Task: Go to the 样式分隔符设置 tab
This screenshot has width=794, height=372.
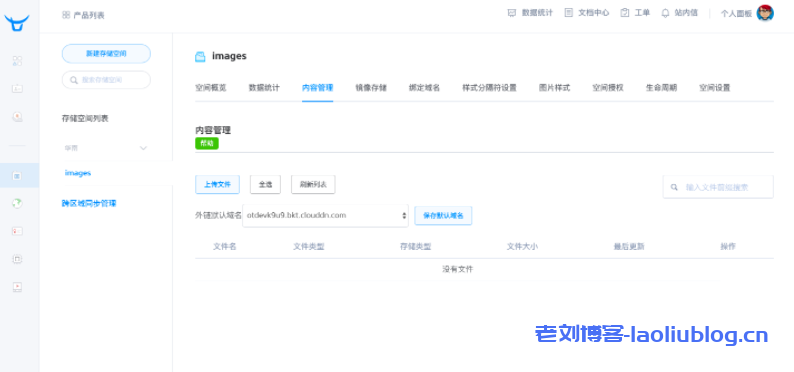Action: point(489,88)
